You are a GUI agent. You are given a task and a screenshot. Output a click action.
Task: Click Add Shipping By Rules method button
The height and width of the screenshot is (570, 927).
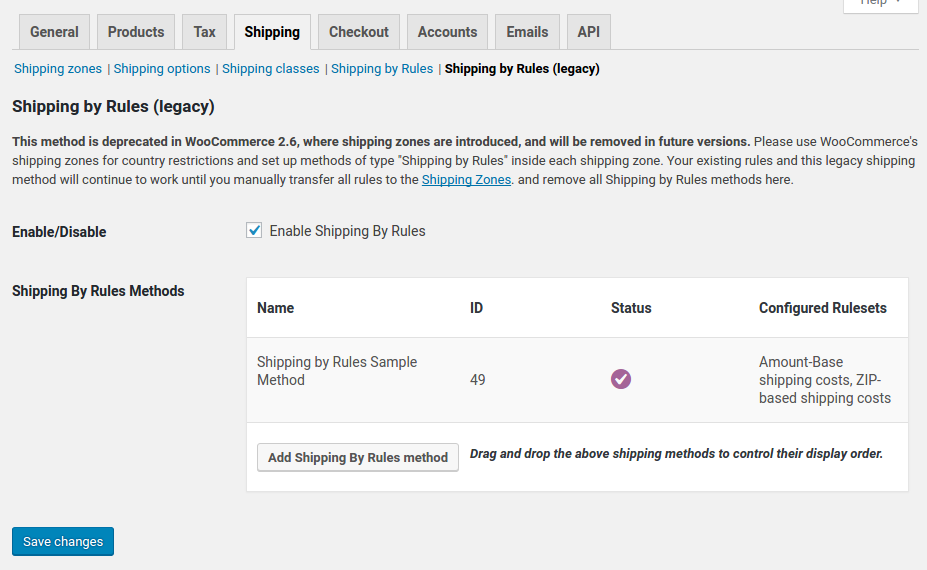pos(358,457)
